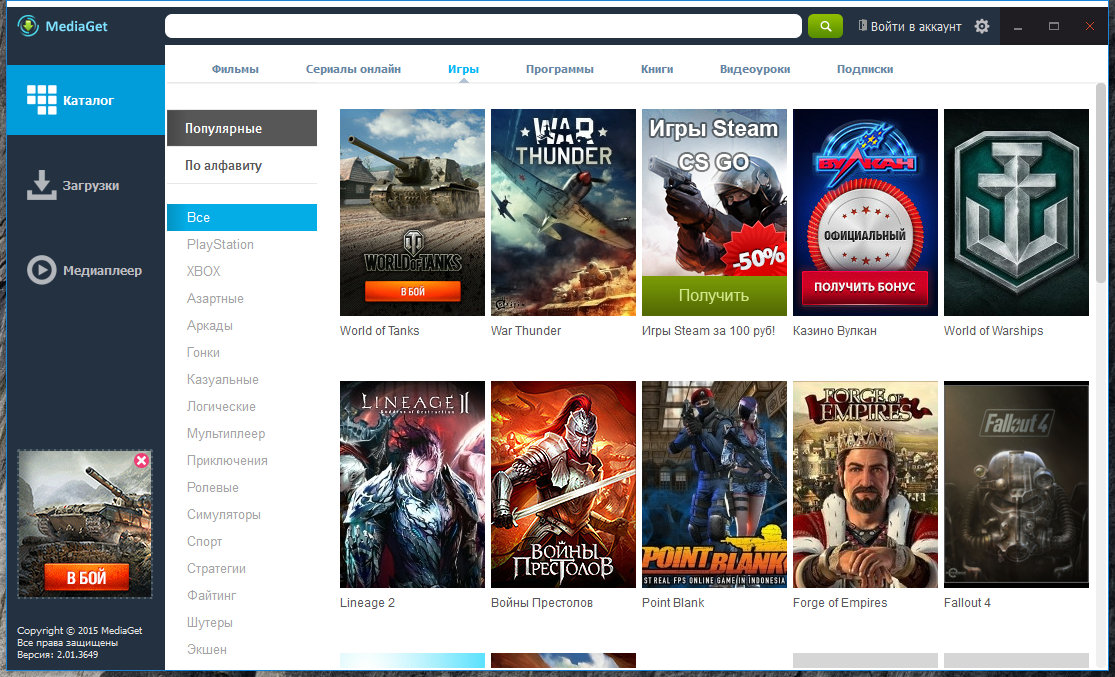
Task: Switch to the Программы tab
Action: [560, 69]
